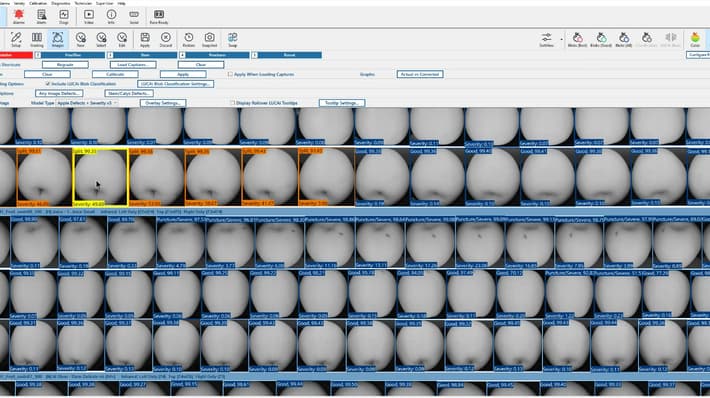Show Blobs (All) overlay icon
This screenshot has width=710, height=398.
(x=624, y=39)
